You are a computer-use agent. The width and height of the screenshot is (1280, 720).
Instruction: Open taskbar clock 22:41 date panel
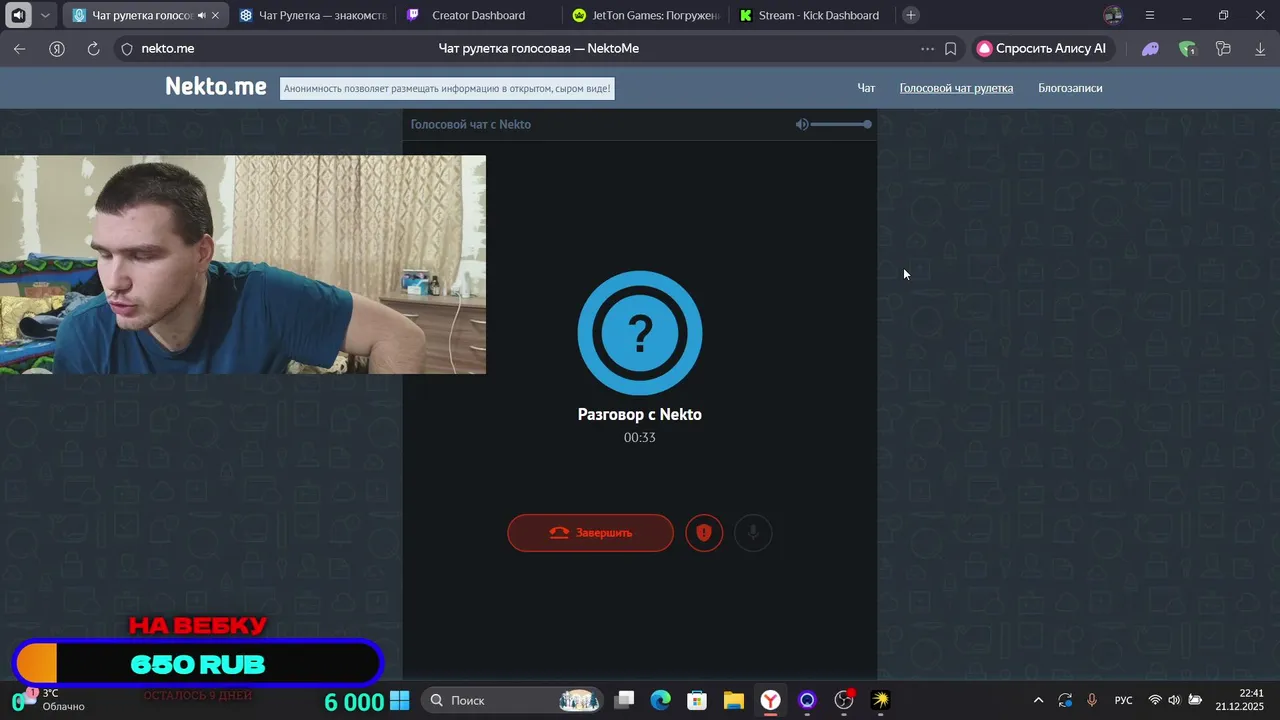click(1240, 700)
